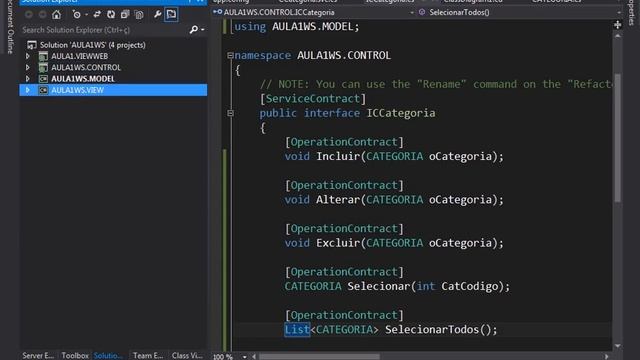Click the highlighted List keyword

(x=297, y=329)
